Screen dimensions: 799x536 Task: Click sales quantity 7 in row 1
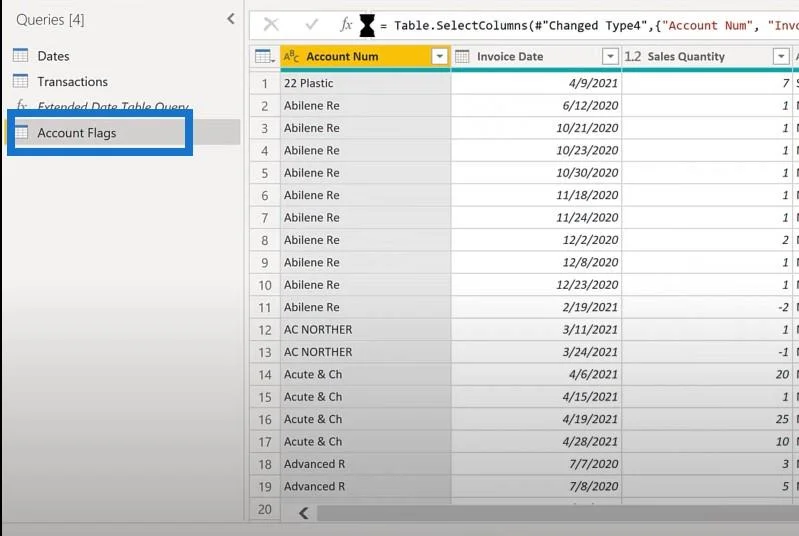(x=707, y=84)
